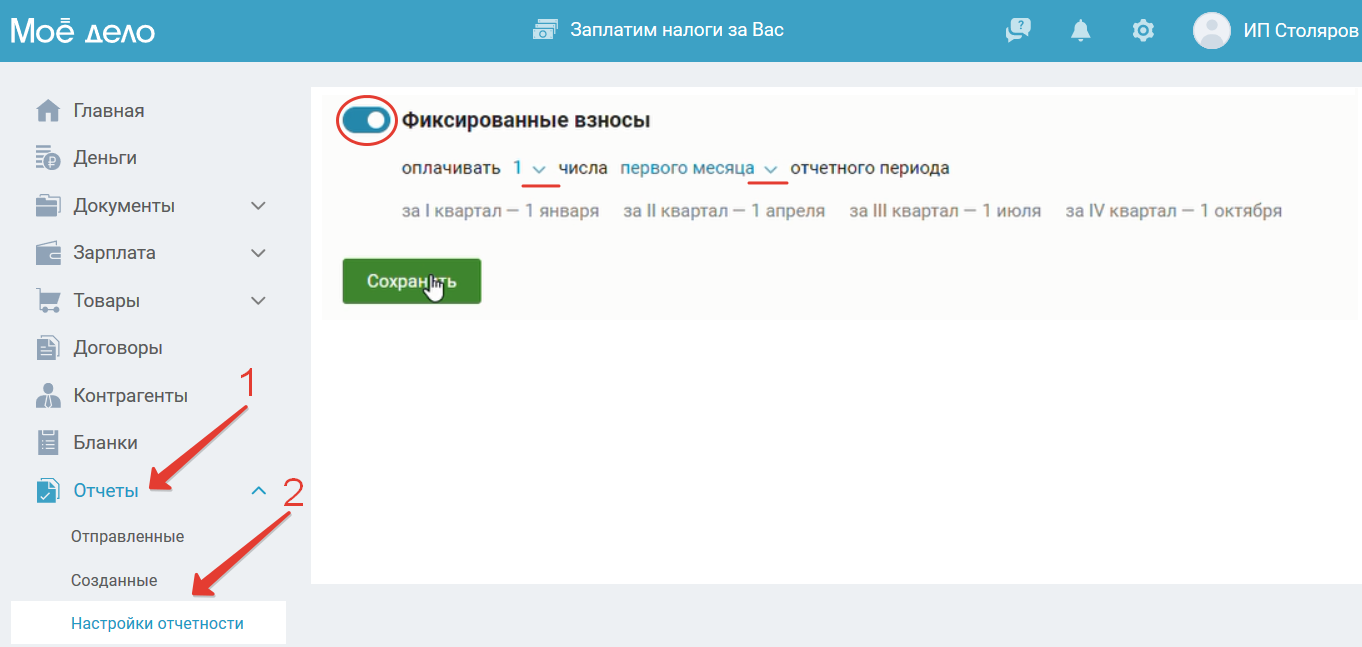Click the Документы menu label

(124, 206)
